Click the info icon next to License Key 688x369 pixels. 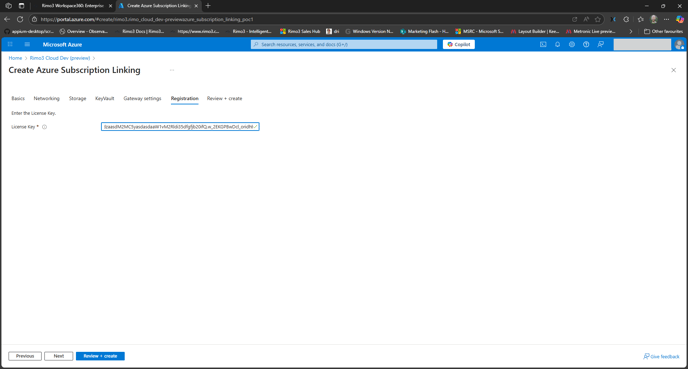point(44,127)
